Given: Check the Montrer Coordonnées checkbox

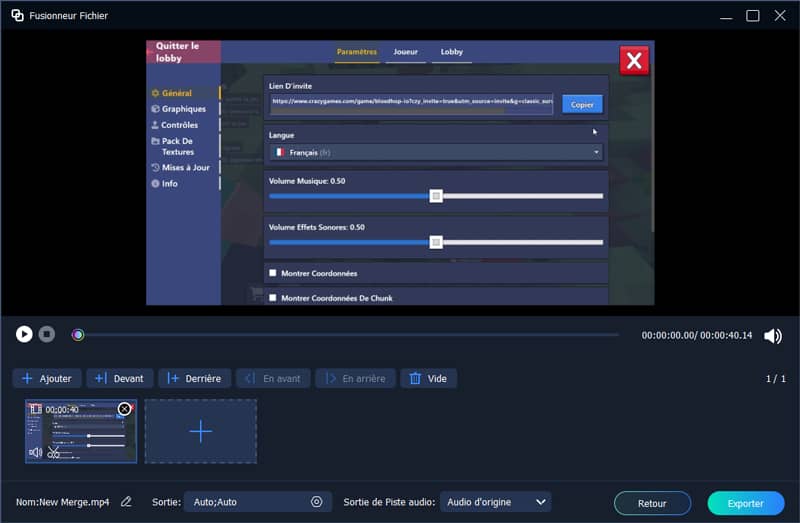Looking at the screenshot, I should pyautogui.click(x=273, y=273).
